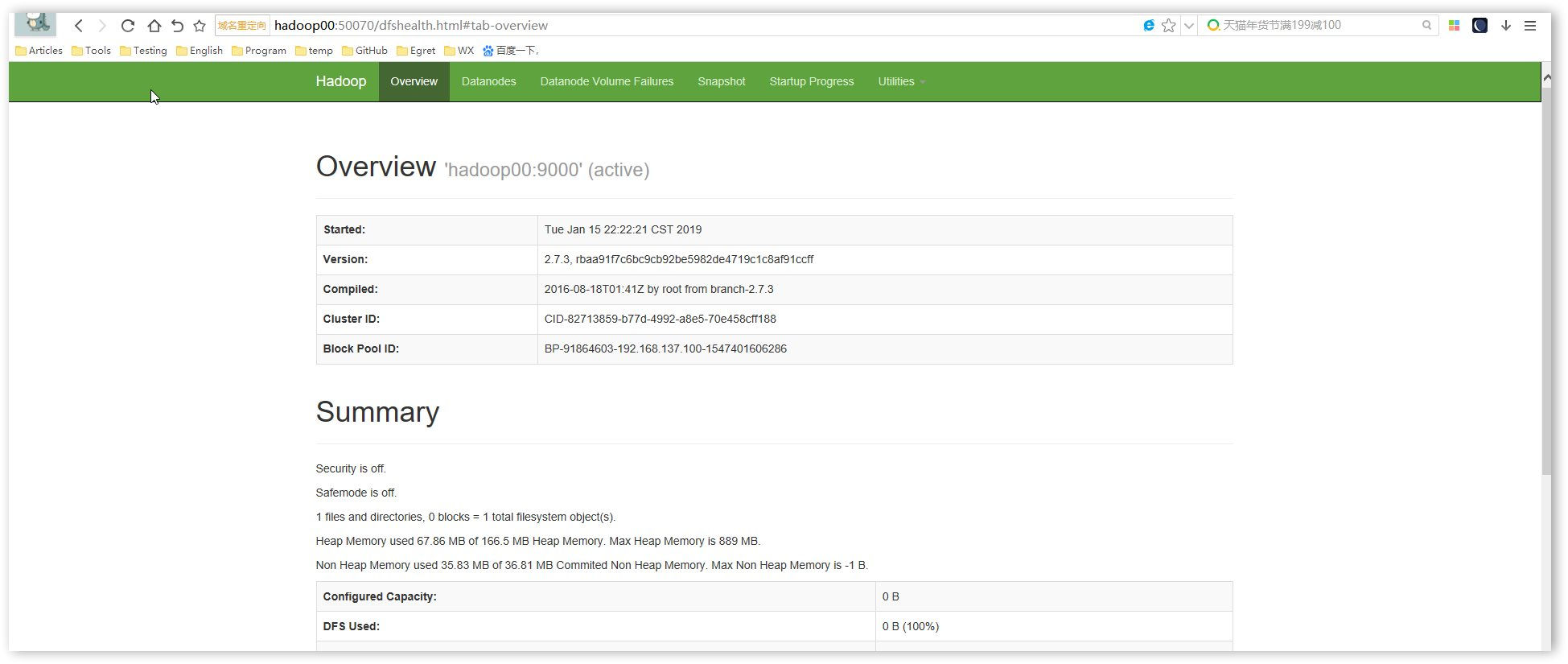Click the IE compatibility mode icon
The width and height of the screenshot is (1568, 664).
point(1149,26)
